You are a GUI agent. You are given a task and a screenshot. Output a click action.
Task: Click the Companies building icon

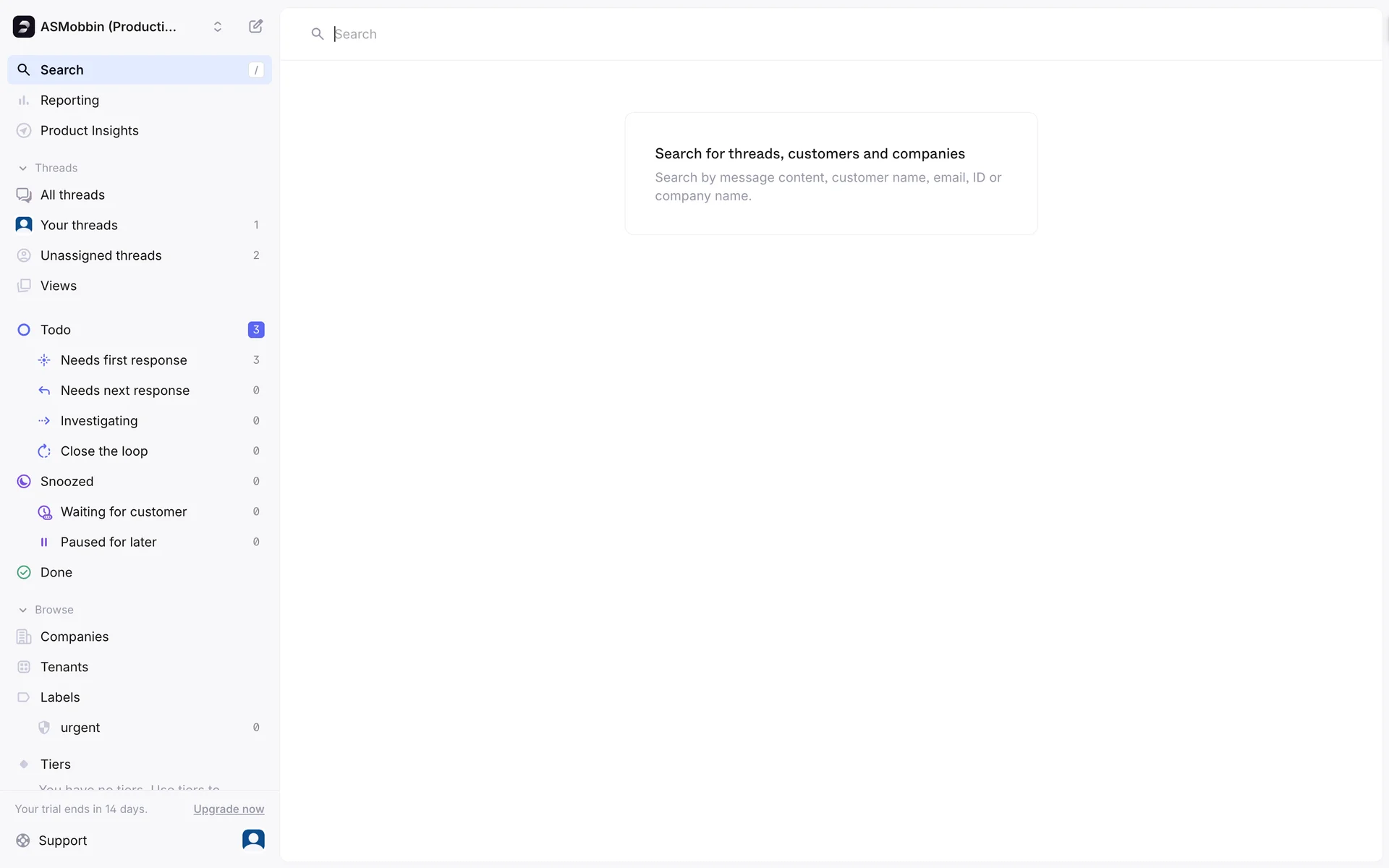pyautogui.click(x=24, y=637)
